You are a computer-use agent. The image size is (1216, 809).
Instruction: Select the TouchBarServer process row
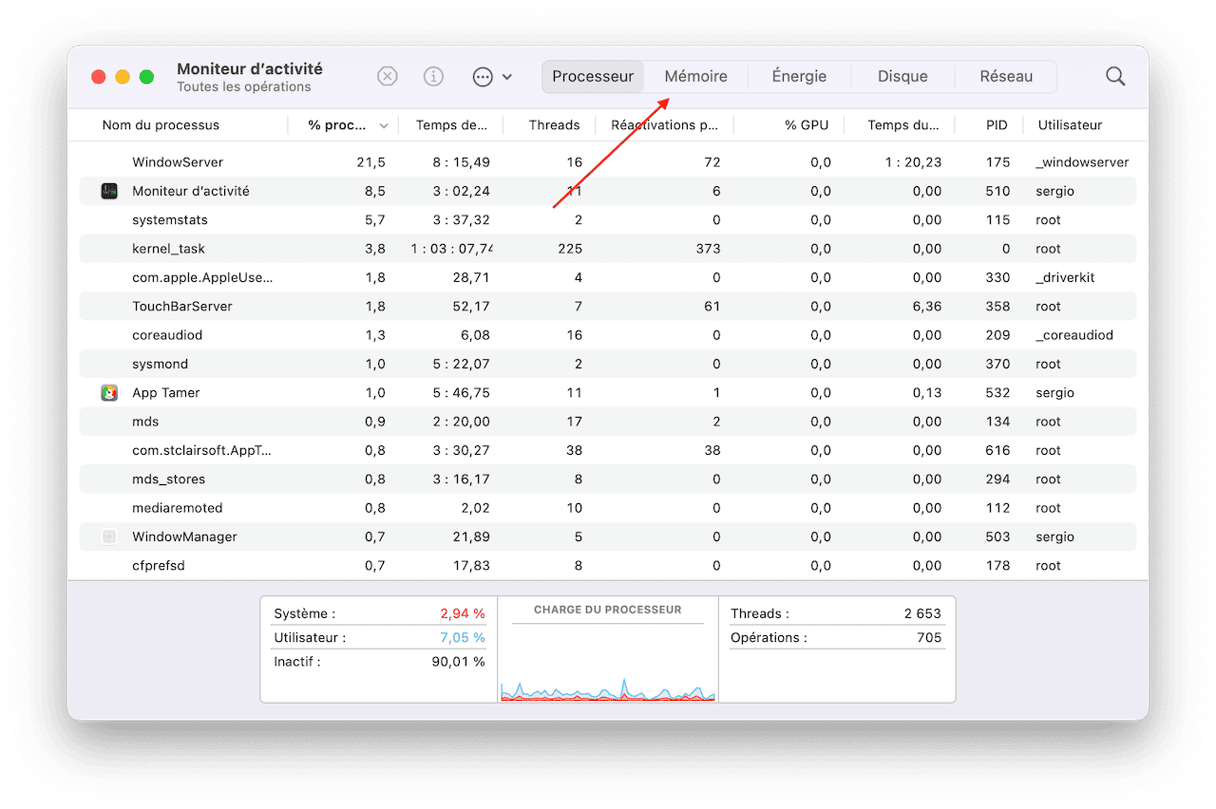click(608, 306)
